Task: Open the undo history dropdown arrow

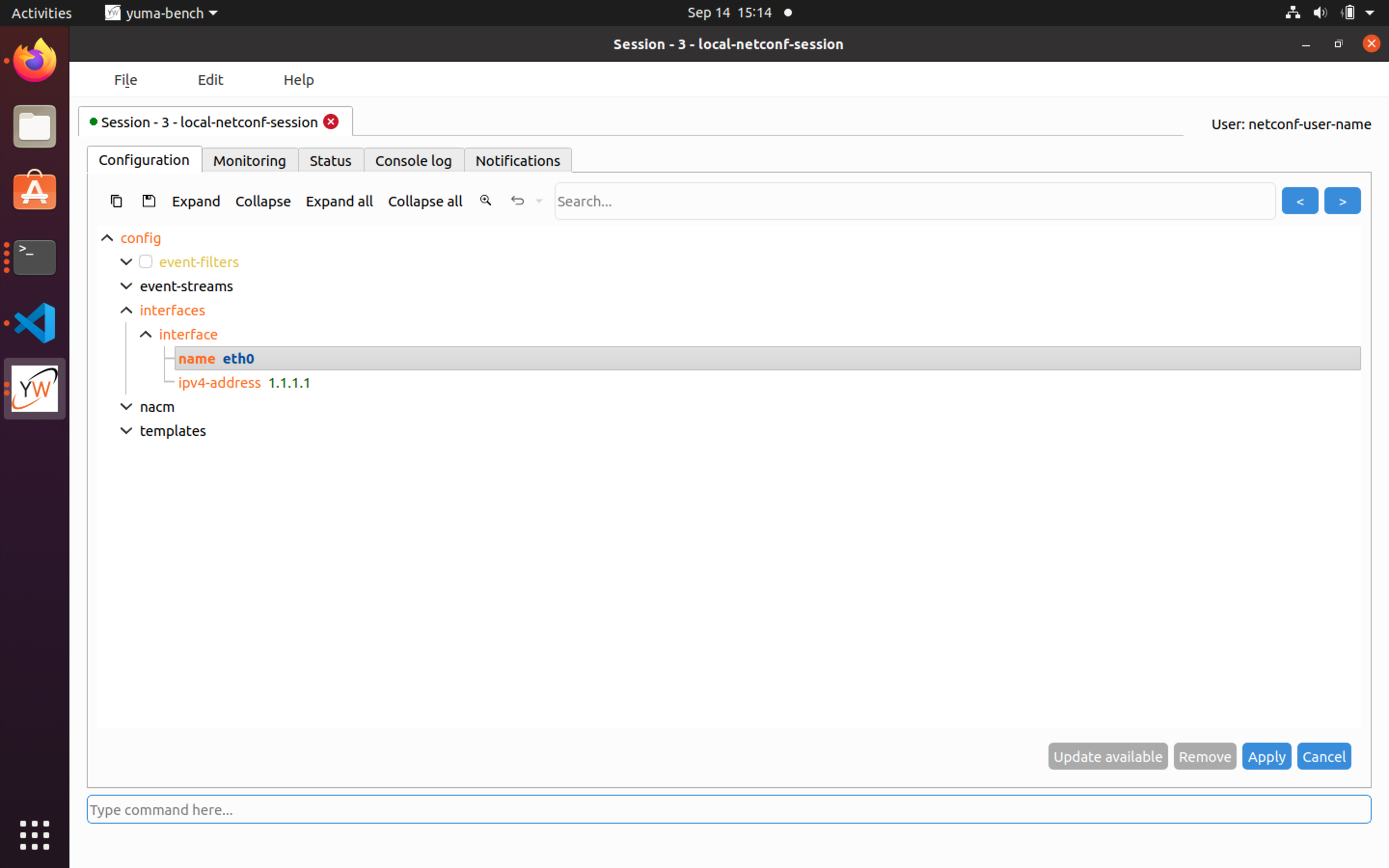Action: pos(538,201)
